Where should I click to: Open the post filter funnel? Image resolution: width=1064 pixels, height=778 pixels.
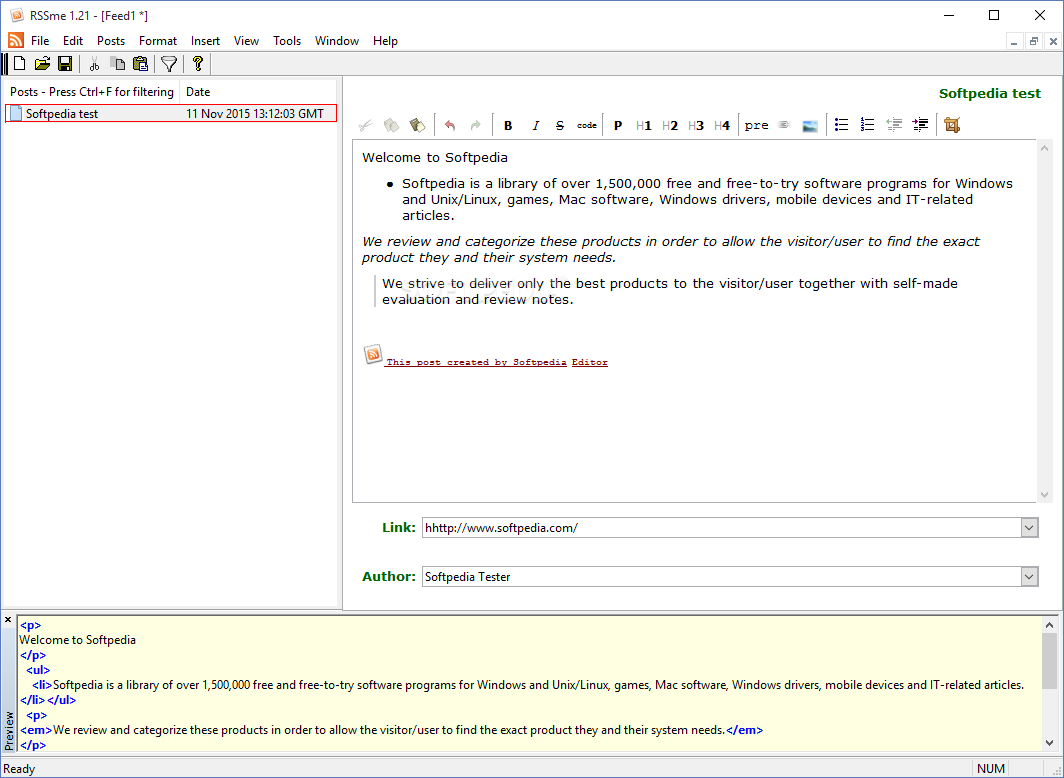click(x=169, y=64)
